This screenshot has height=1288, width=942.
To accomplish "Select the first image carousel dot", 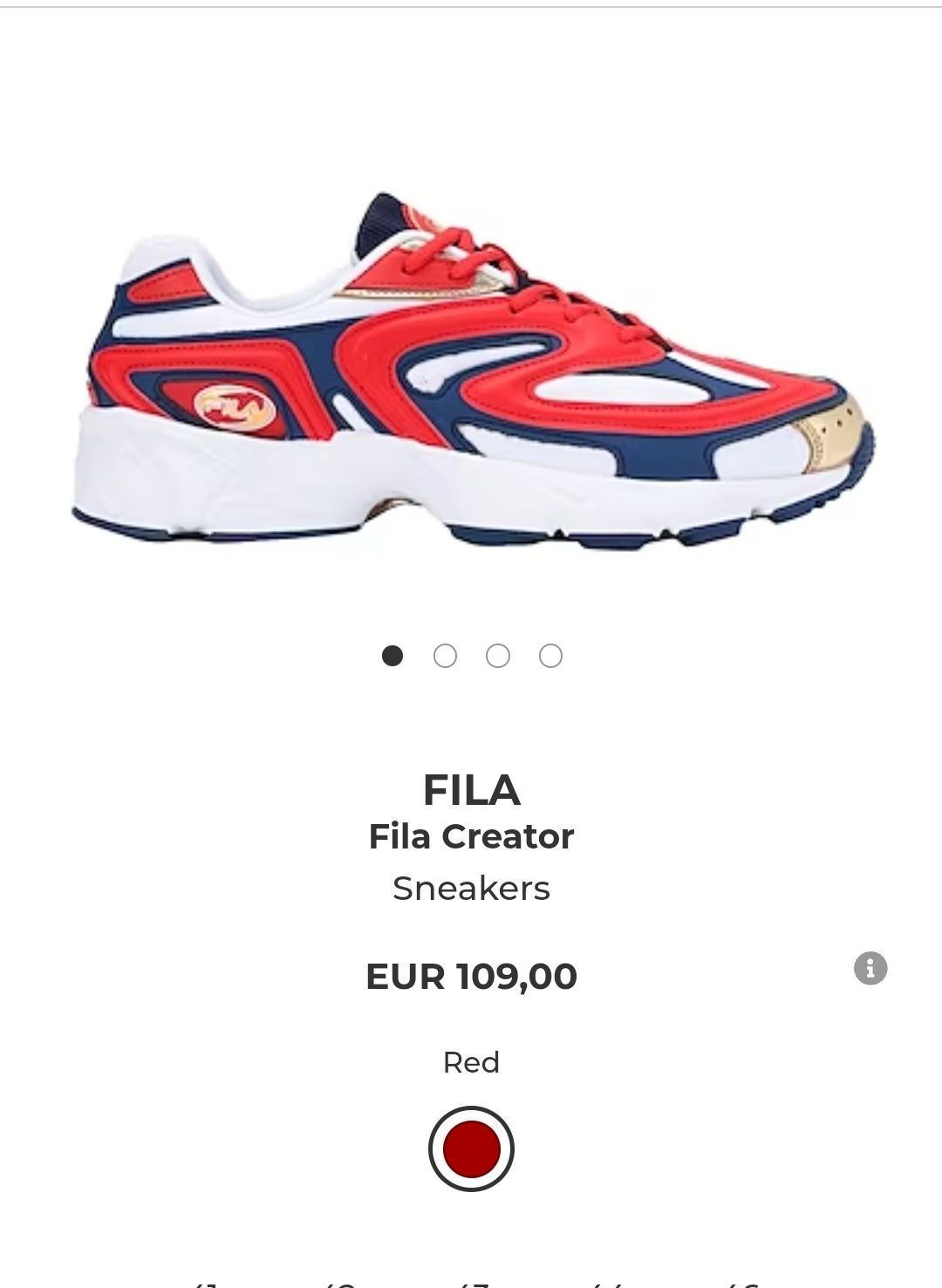I will point(392,655).
